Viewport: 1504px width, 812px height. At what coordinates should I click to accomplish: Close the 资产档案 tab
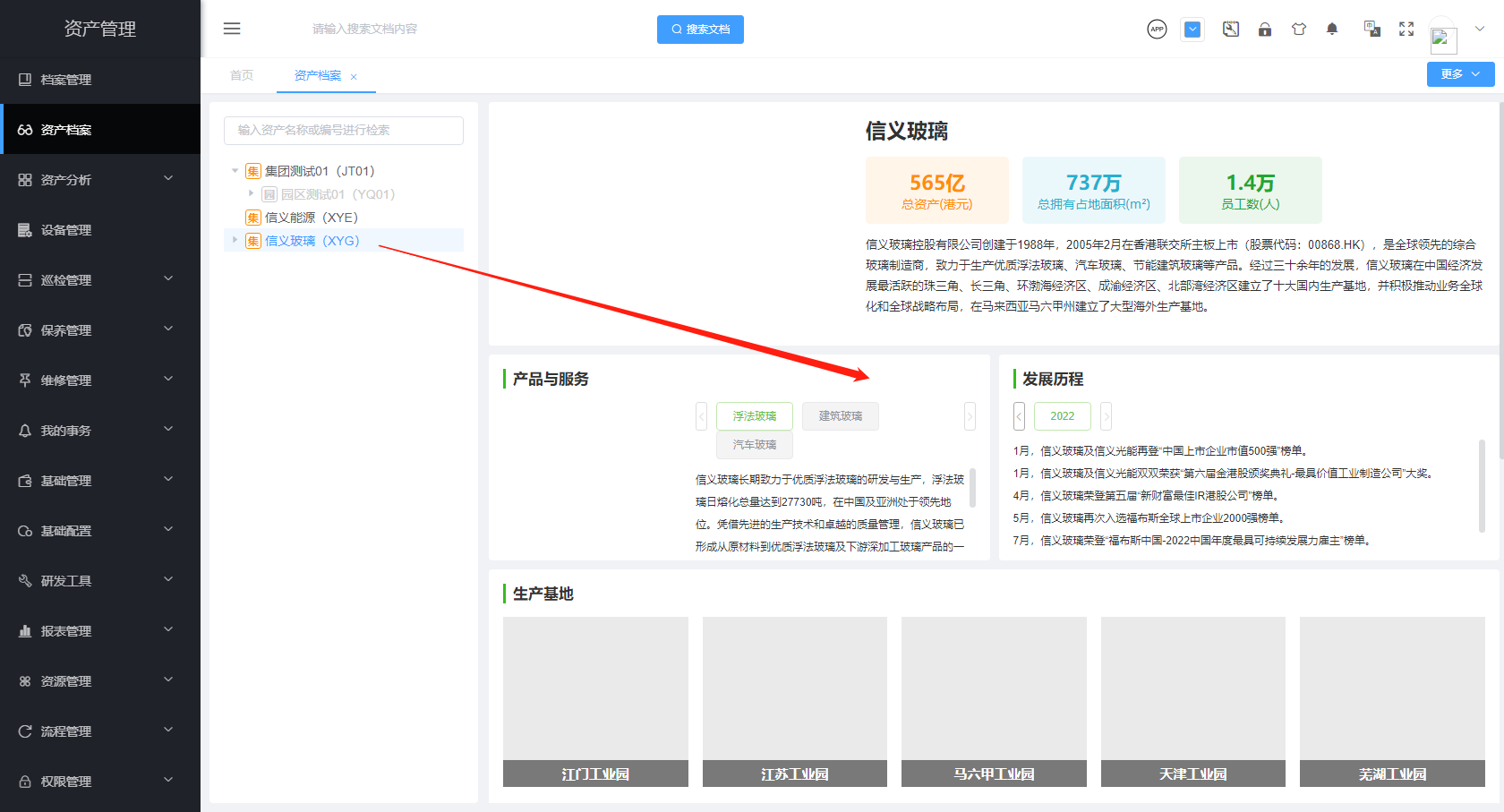(x=354, y=77)
